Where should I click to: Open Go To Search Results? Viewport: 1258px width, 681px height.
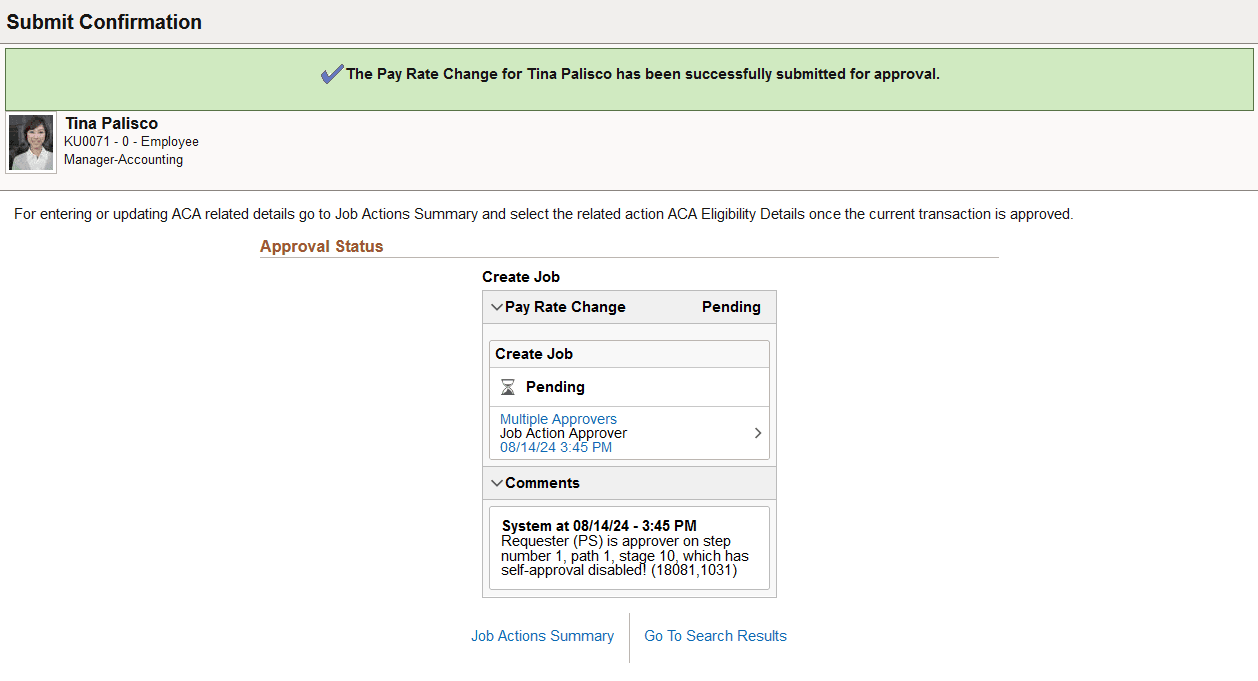click(x=714, y=636)
